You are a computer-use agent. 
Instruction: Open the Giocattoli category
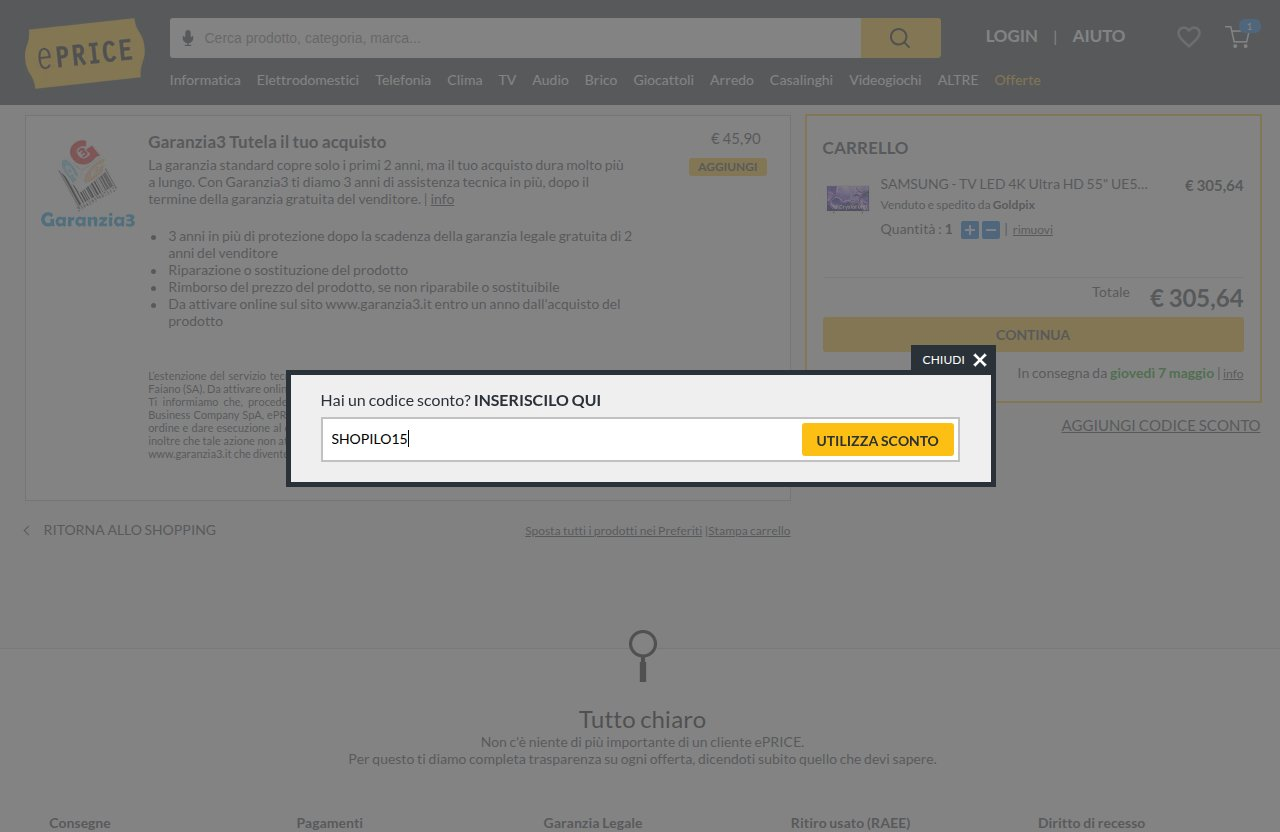tap(664, 80)
